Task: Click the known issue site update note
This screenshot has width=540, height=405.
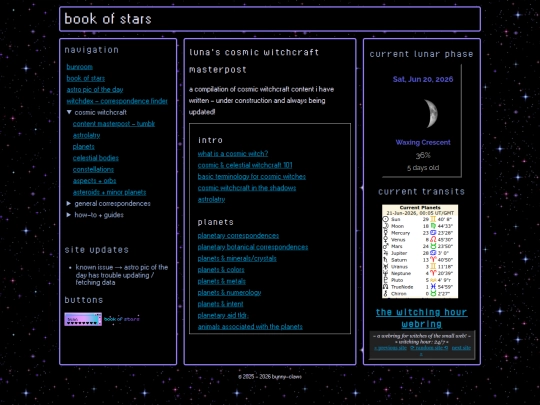Action: (122, 275)
